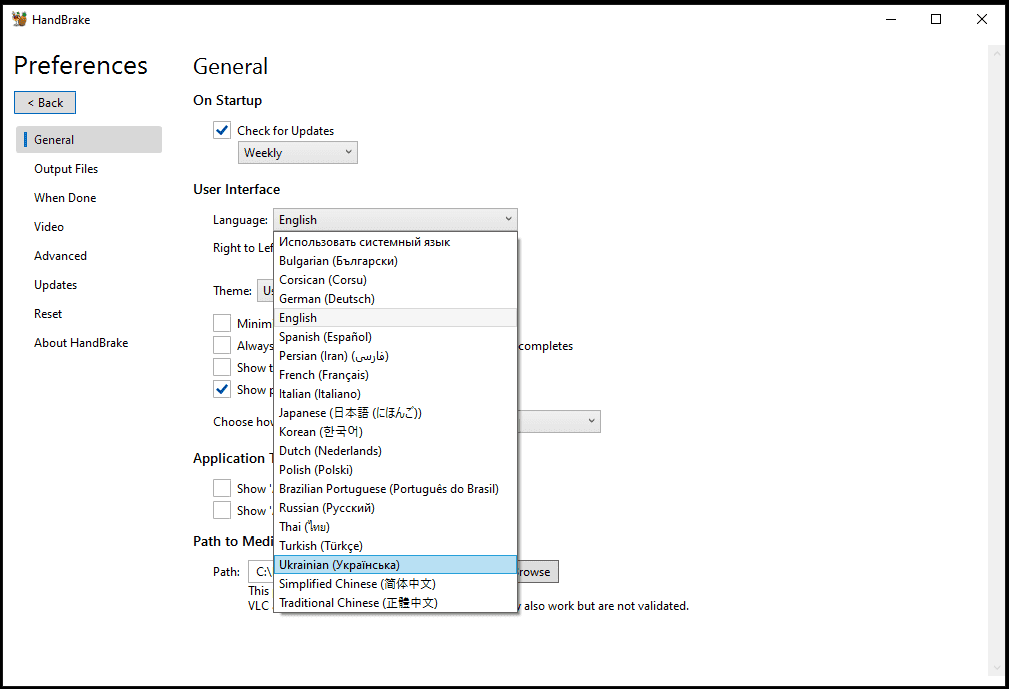
Task: Choose Italian (Italiano) language
Action: 395,394
